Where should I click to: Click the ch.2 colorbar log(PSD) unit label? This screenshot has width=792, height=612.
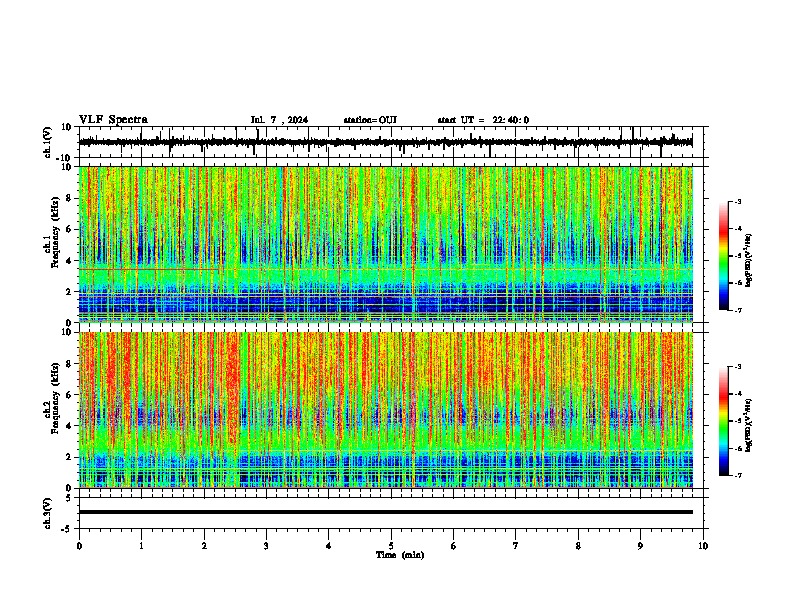tap(749, 425)
